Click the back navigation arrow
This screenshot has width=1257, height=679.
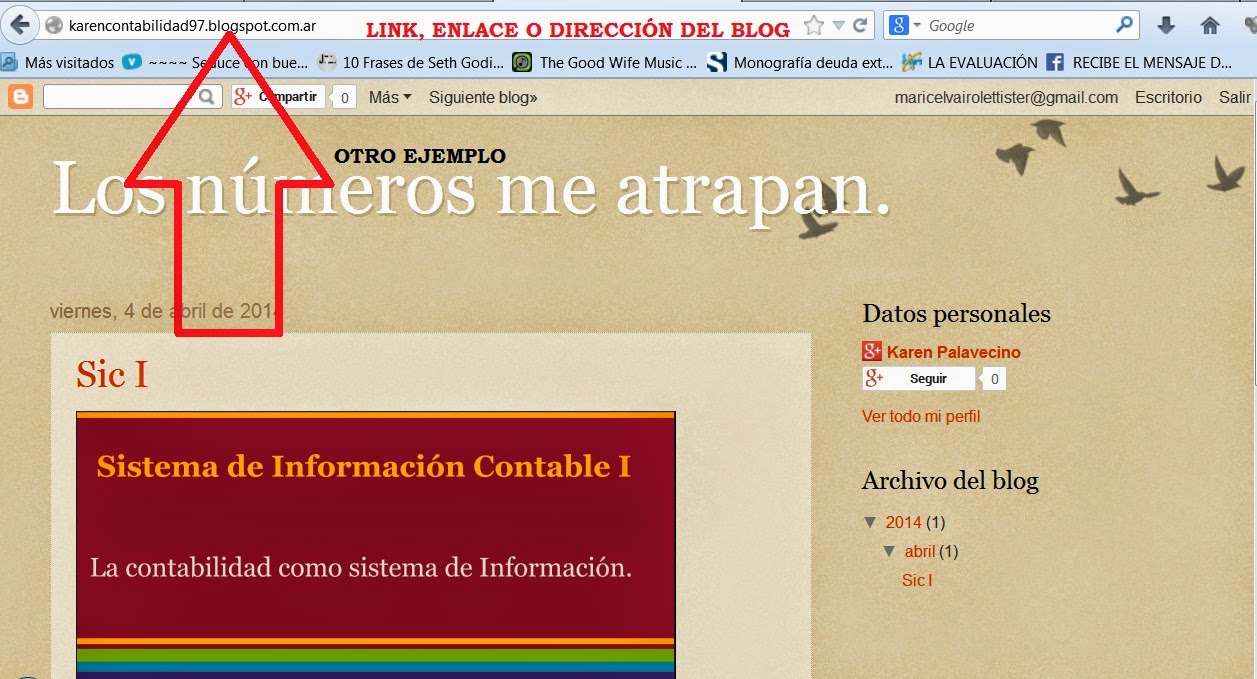tap(20, 23)
